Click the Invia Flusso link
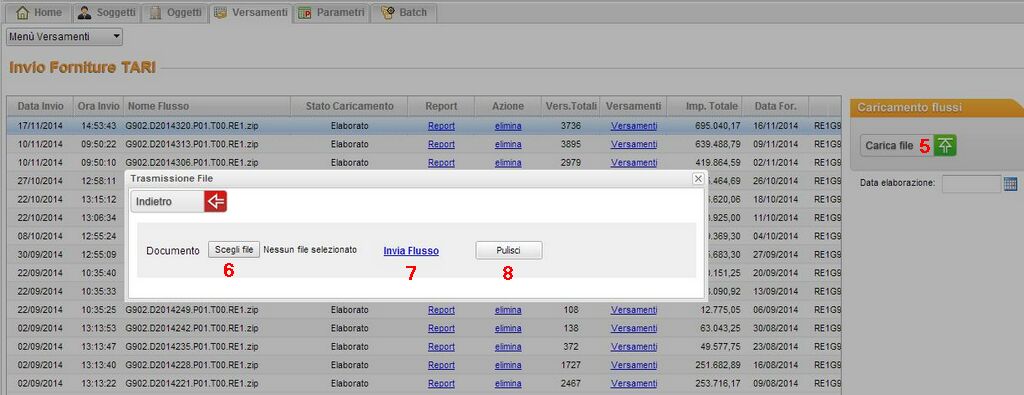The height and width of the screenshot is (395, 1024). click(x=411, y=251)
